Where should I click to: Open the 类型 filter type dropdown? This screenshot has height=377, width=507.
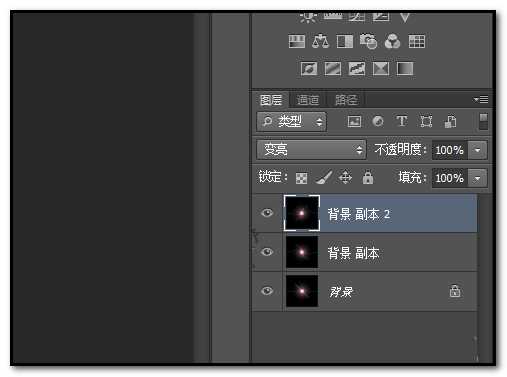click(x=291, y=121)
